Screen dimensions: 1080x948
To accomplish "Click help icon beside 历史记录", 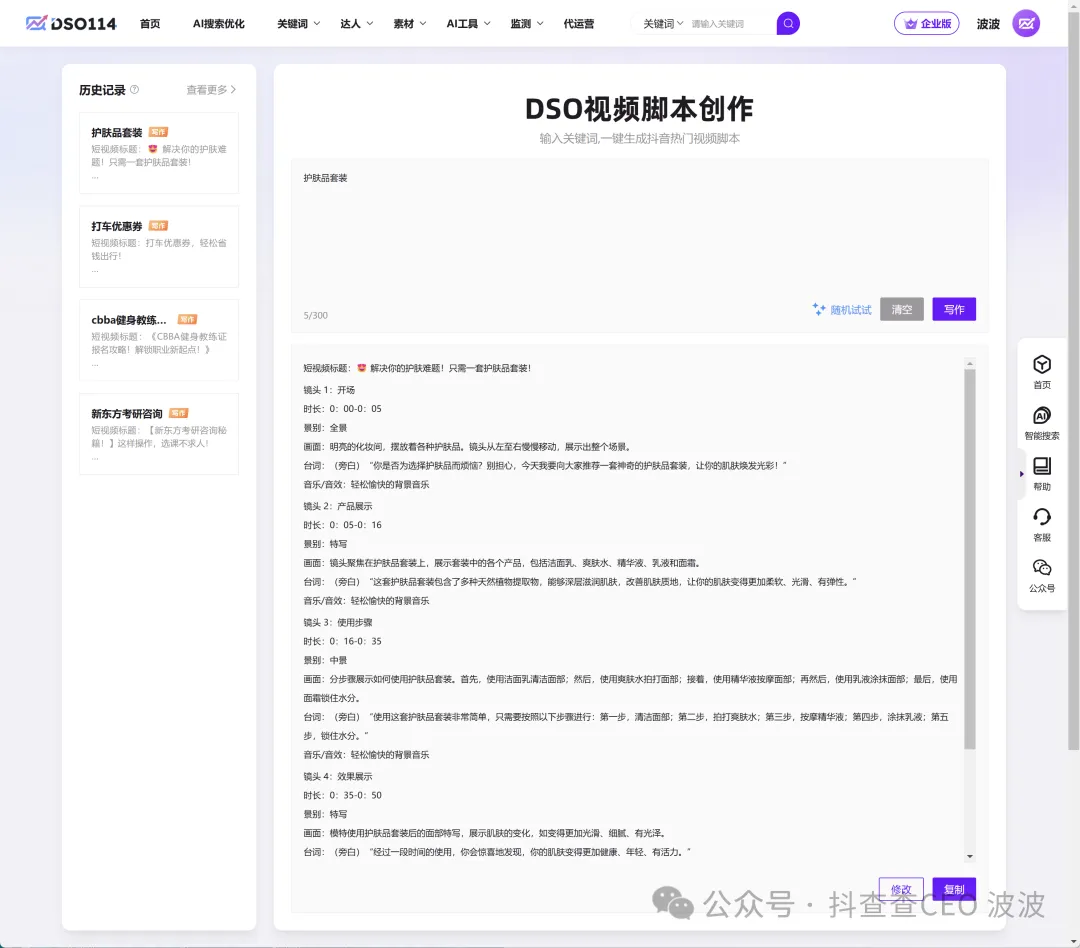I will (x=135, y=90).
